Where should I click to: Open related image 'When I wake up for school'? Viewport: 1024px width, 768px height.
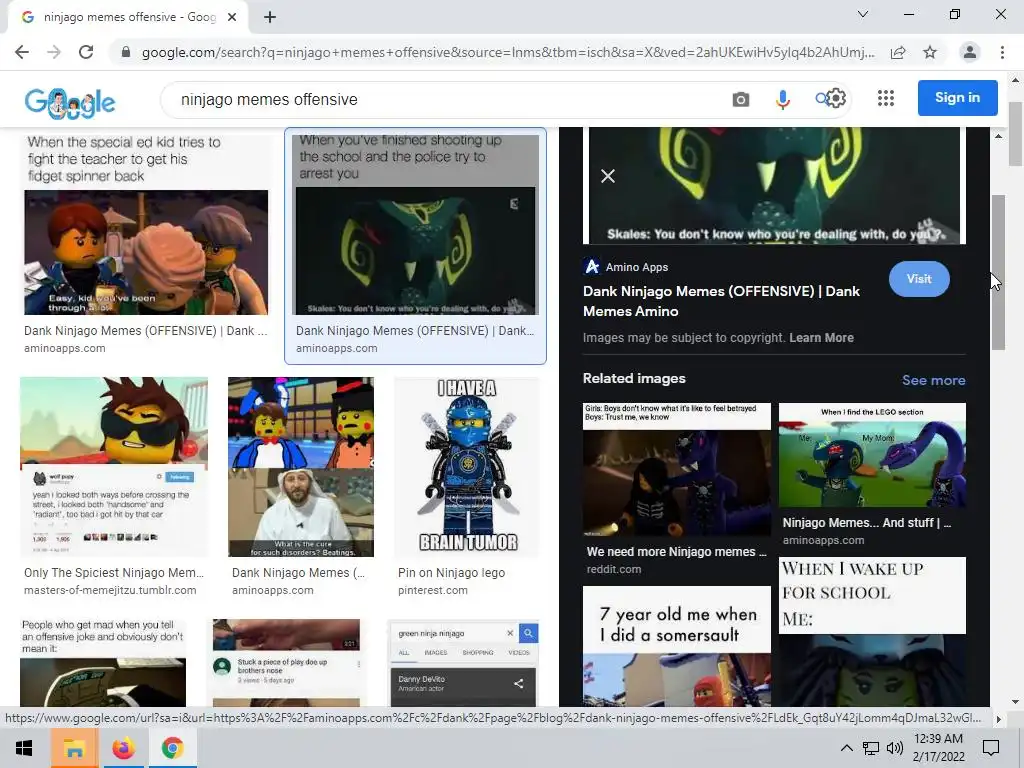point(872,632)
